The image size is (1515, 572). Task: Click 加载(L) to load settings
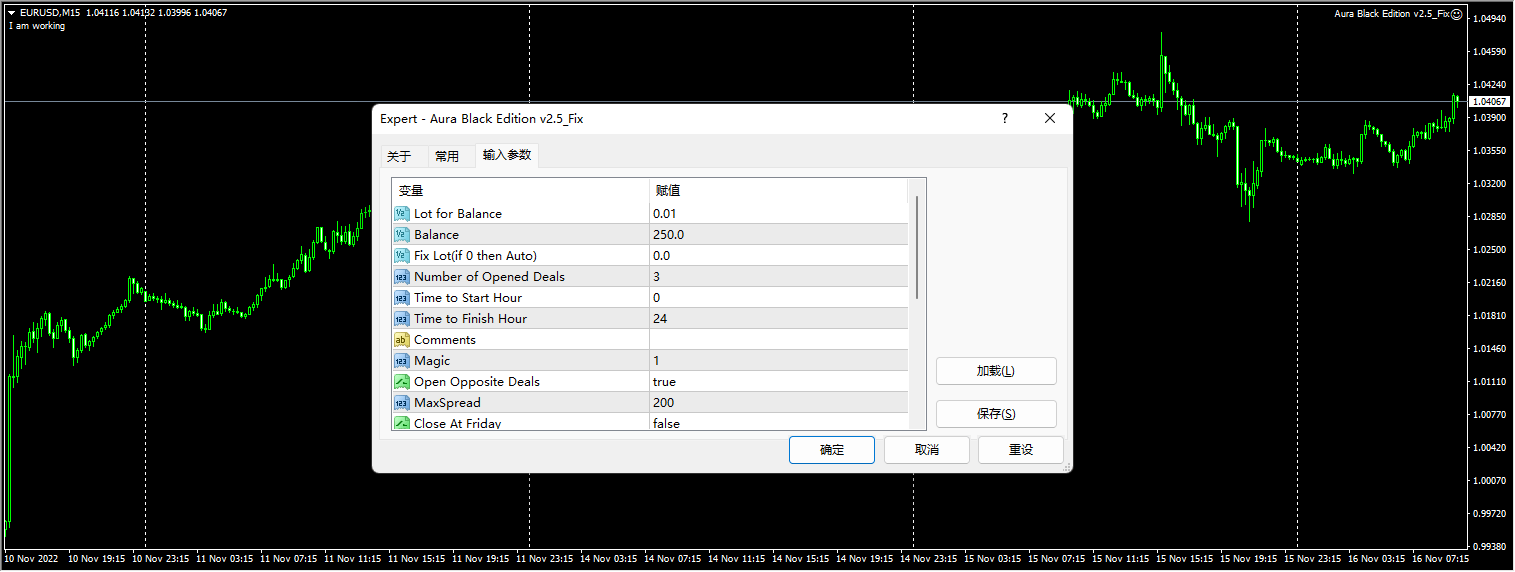(x=995, y=371)
